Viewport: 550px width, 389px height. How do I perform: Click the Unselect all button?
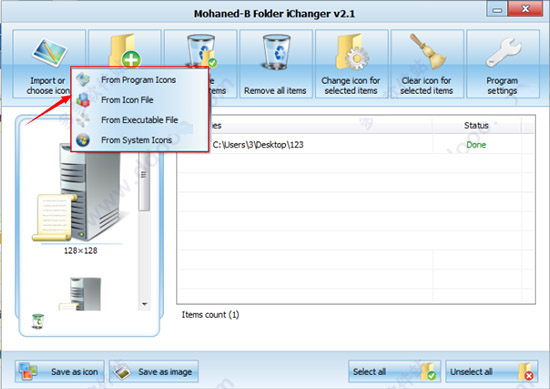click(492, 371)
